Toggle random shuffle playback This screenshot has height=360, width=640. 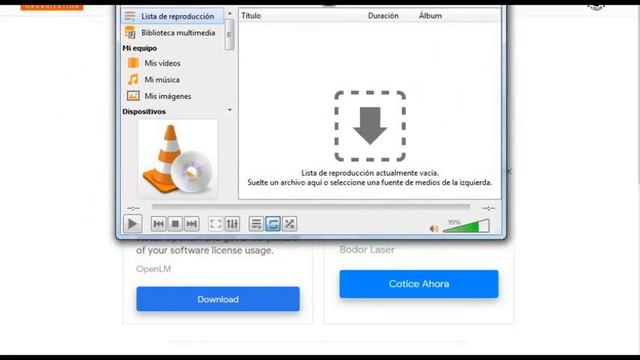(x=289, y=224)
